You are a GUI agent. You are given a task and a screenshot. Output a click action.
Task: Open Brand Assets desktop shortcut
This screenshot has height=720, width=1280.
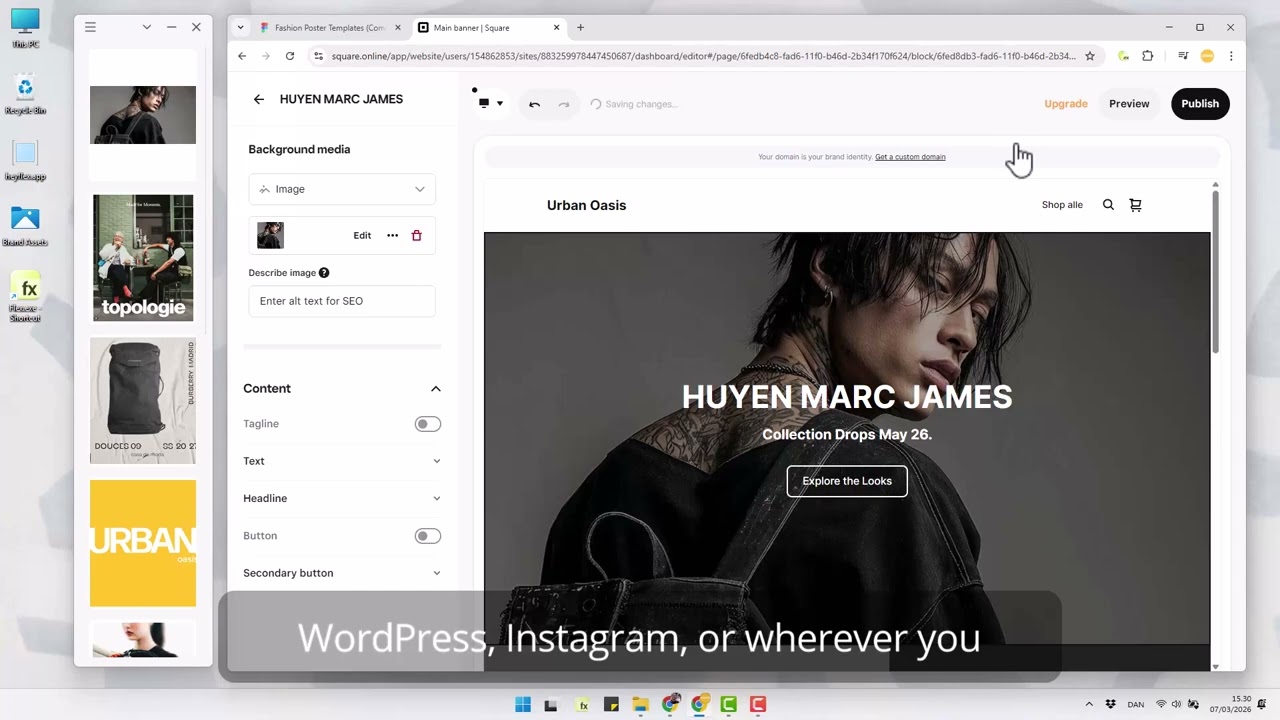(25, 227)
